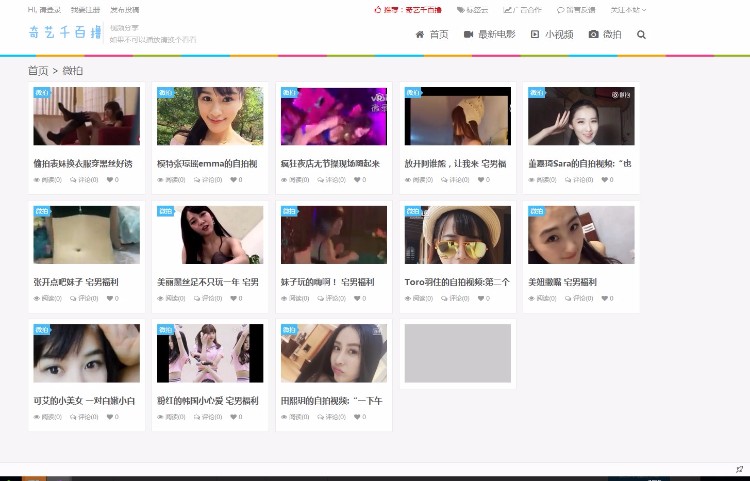
Task: Click the 发布投稿 submit link
Action: [125, 10]
